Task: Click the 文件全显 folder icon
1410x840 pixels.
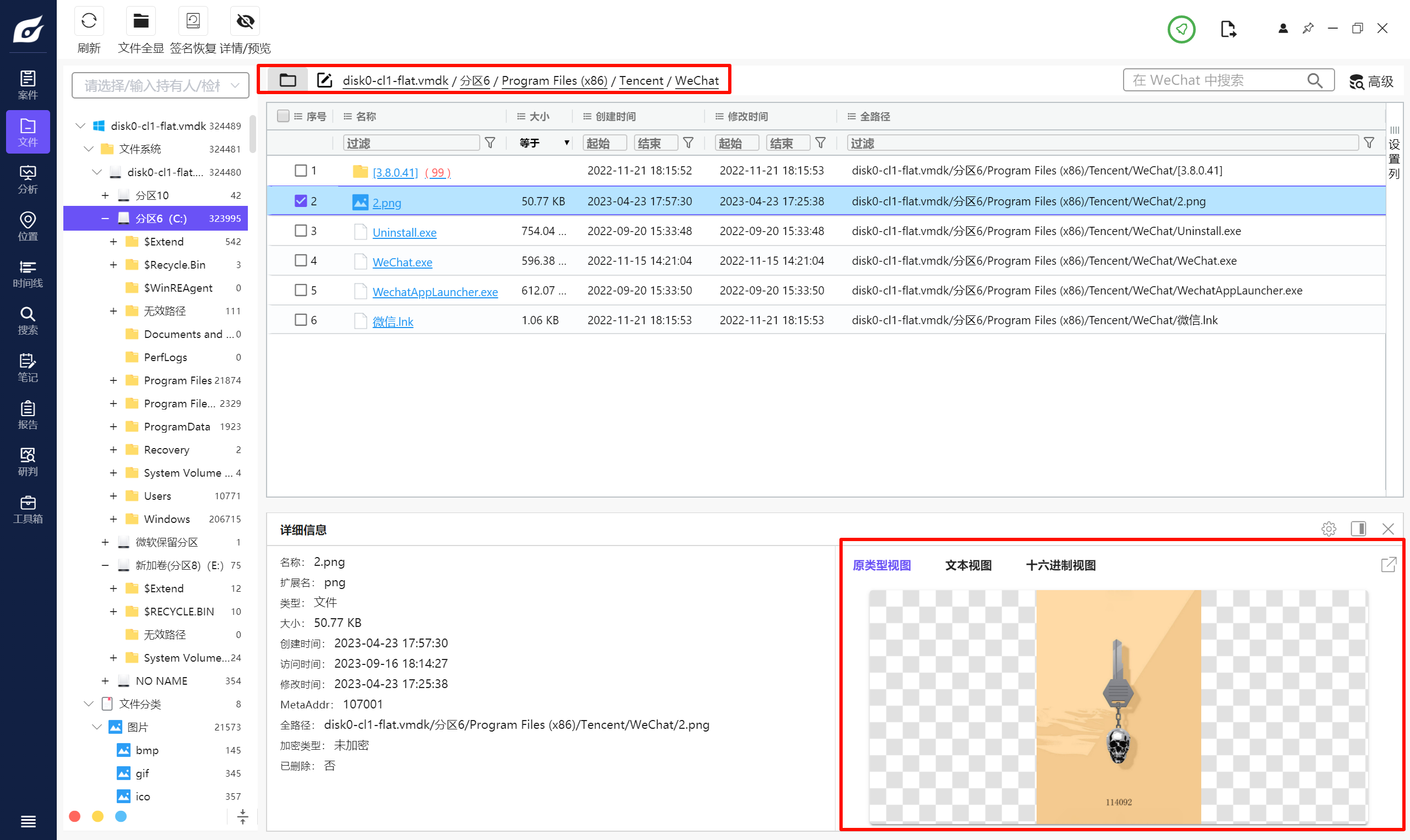Action: coord(140,21)
